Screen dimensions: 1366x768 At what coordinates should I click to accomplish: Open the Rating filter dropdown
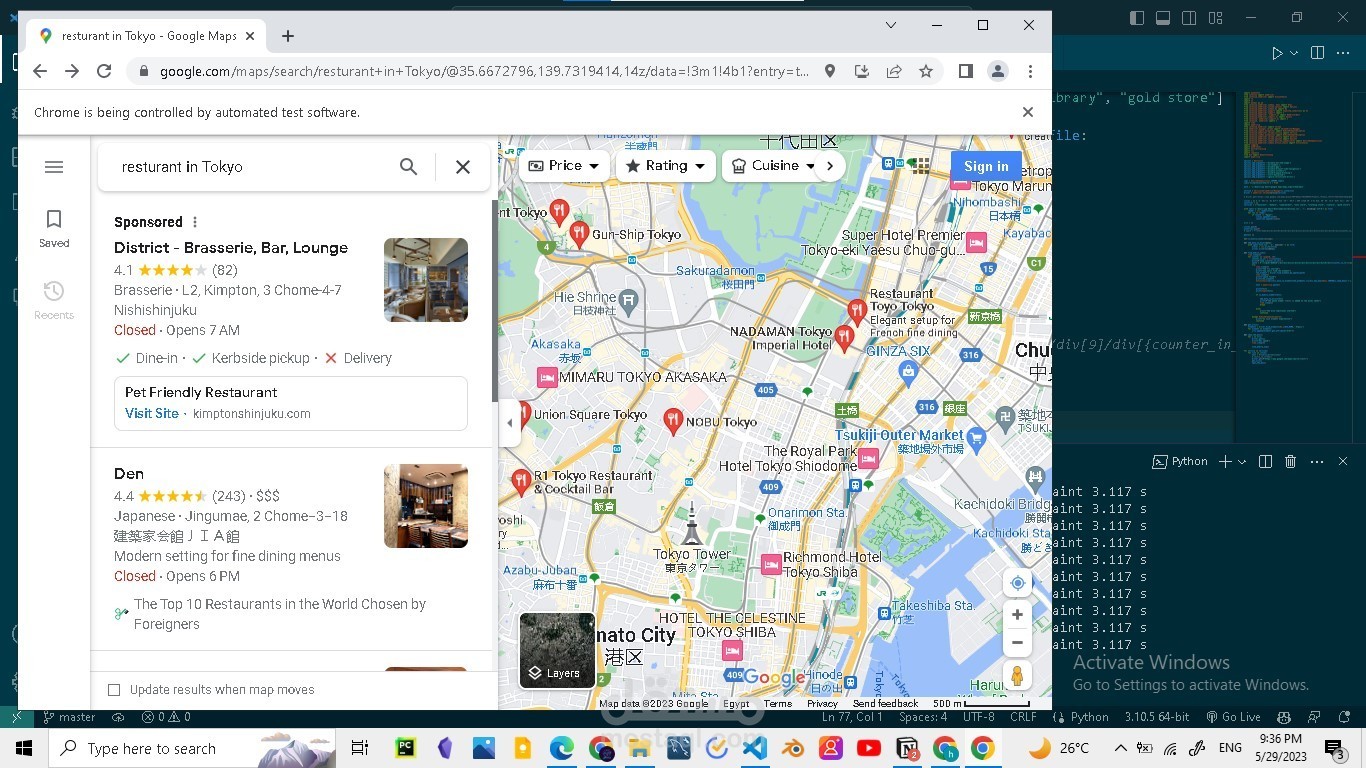(666, 166)
